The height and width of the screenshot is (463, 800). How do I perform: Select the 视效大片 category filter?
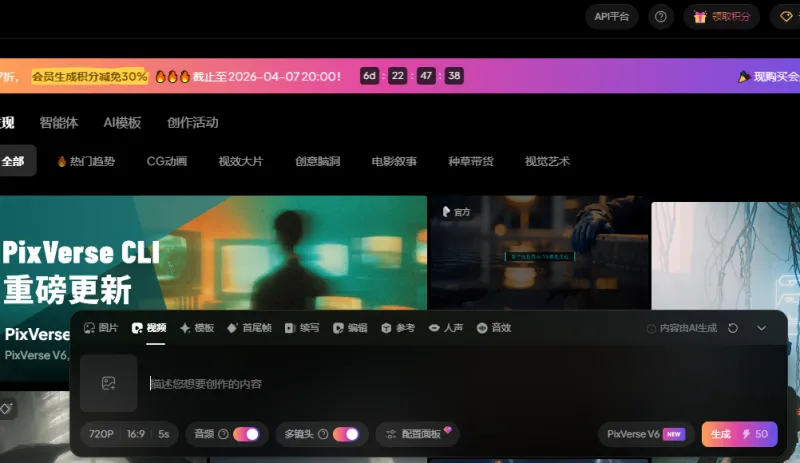coord(241,161)
